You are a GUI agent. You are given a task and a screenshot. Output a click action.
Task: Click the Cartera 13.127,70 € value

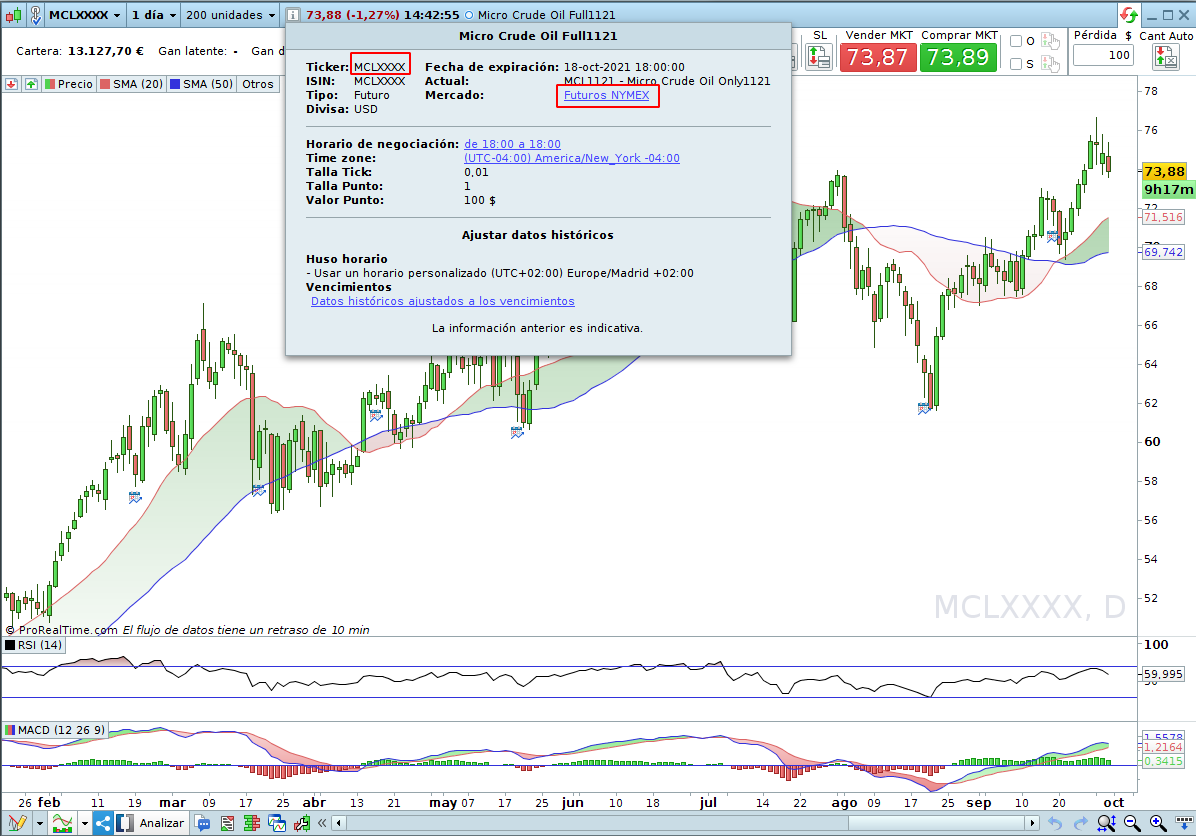(105, 51)
